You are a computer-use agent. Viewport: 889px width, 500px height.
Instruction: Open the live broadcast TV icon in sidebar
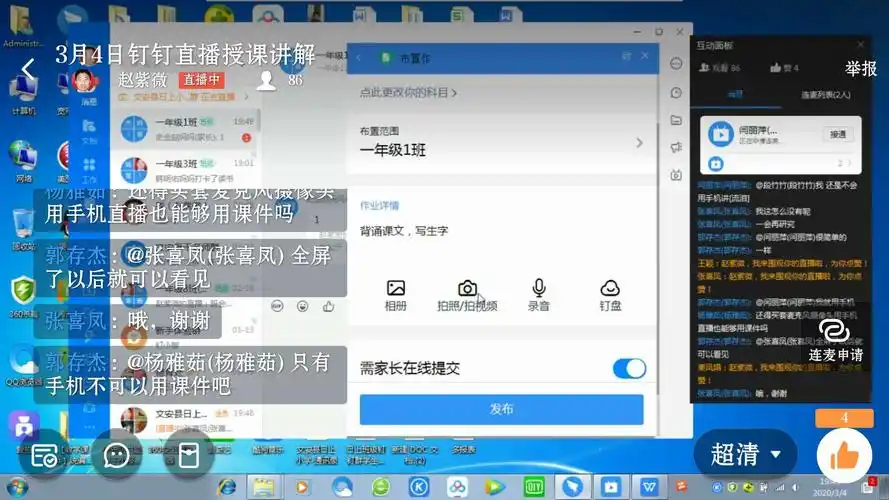coord(676,175)
